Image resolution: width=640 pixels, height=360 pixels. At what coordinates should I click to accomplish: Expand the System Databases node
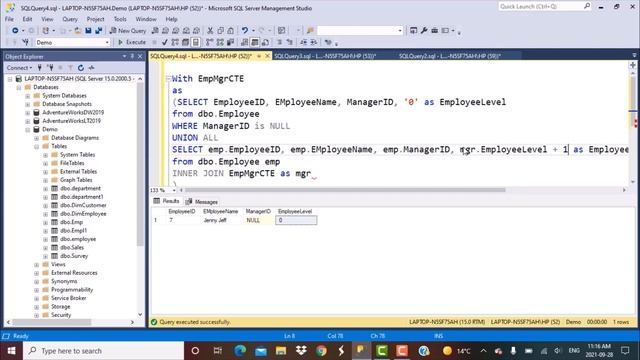(28, 96)
